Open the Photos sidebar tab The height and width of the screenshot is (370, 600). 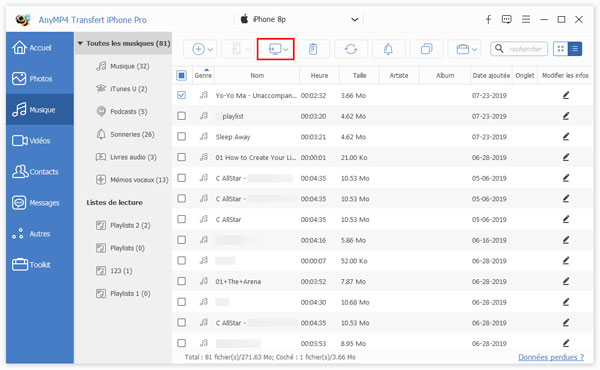pyautogui.click(x=40, y=79)
